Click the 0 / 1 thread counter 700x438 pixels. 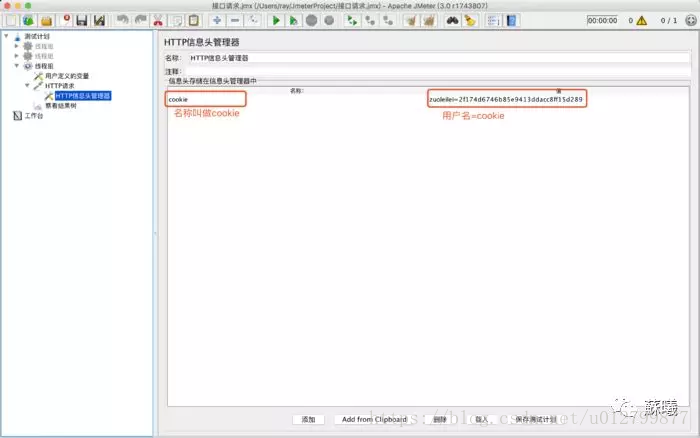point(668,21)
